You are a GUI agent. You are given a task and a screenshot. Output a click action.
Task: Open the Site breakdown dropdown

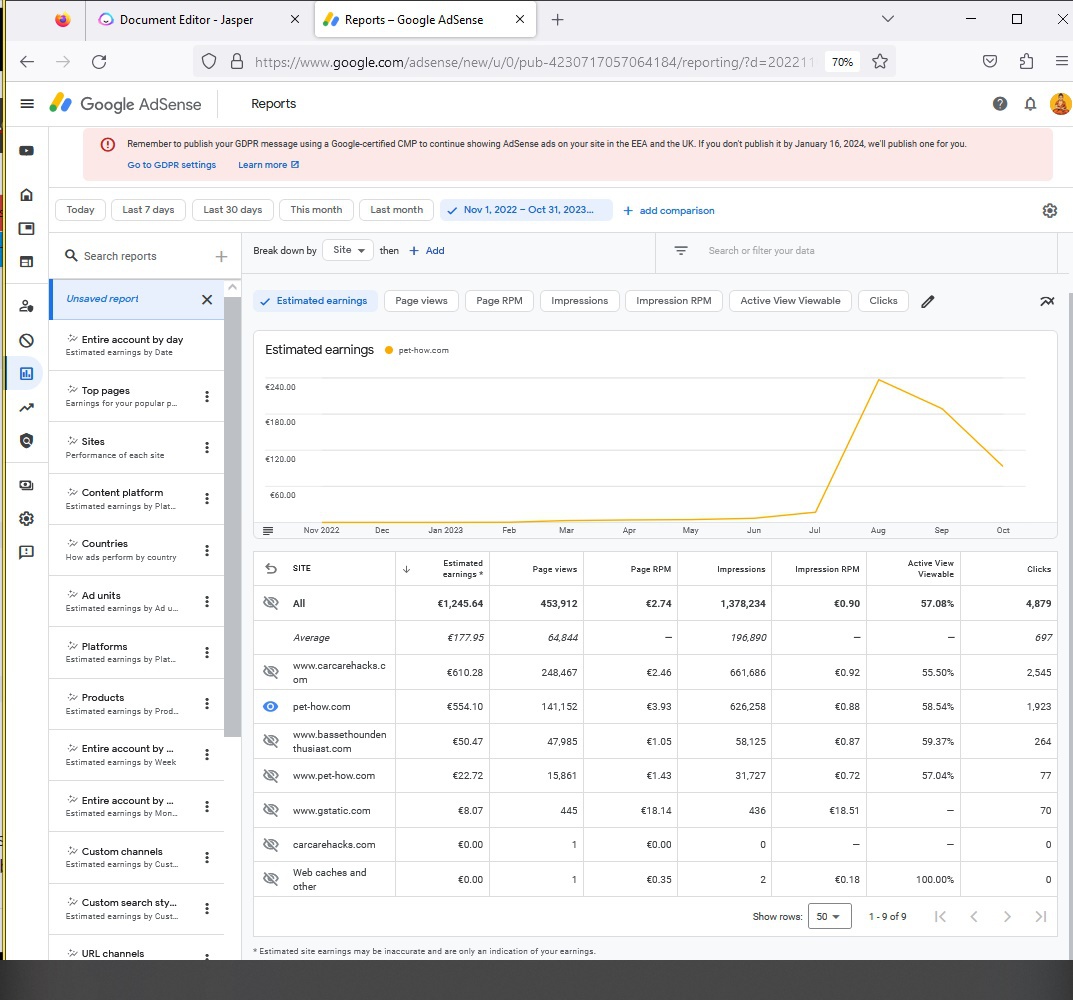(348, 251)
